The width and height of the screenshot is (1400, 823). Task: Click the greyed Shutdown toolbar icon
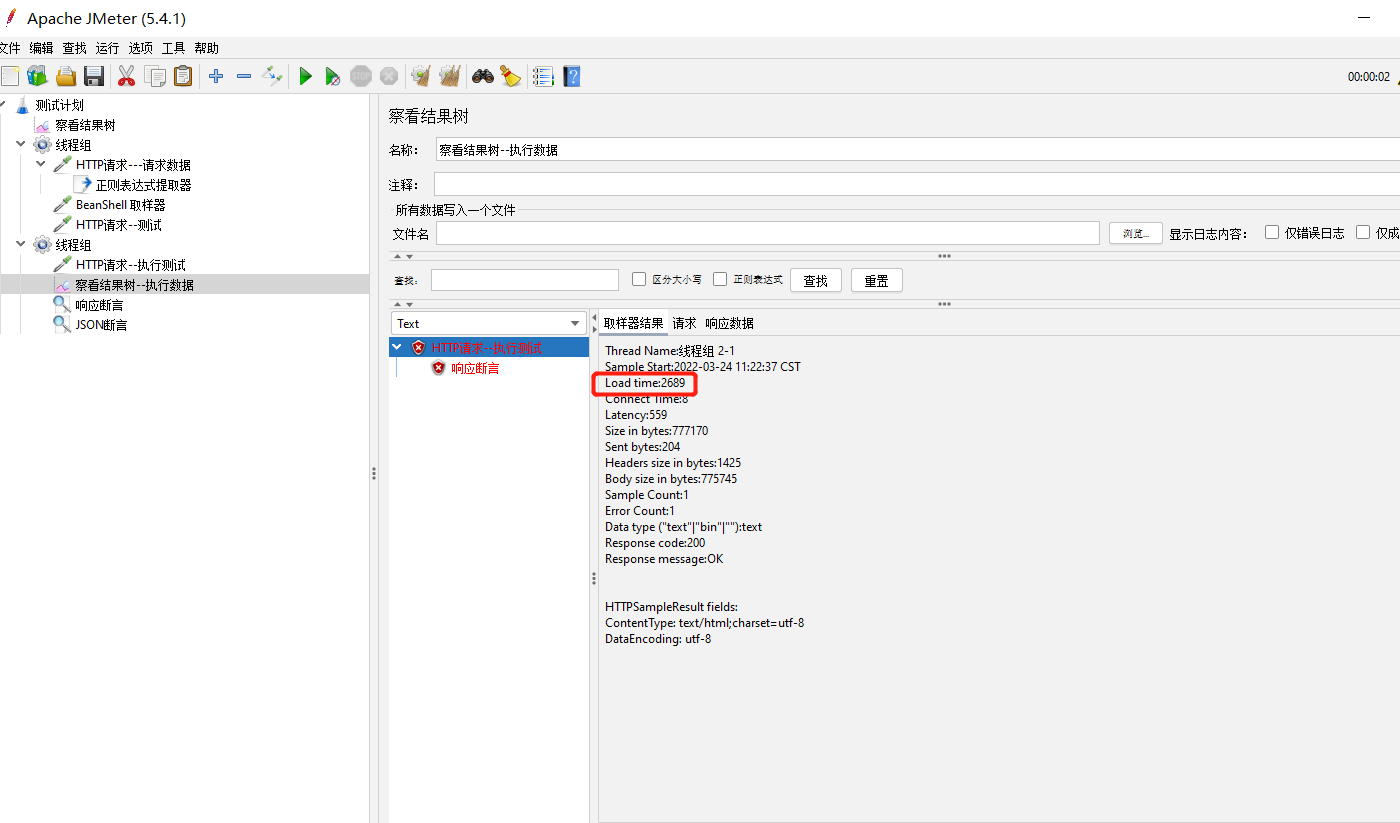(x=389, y=76)
